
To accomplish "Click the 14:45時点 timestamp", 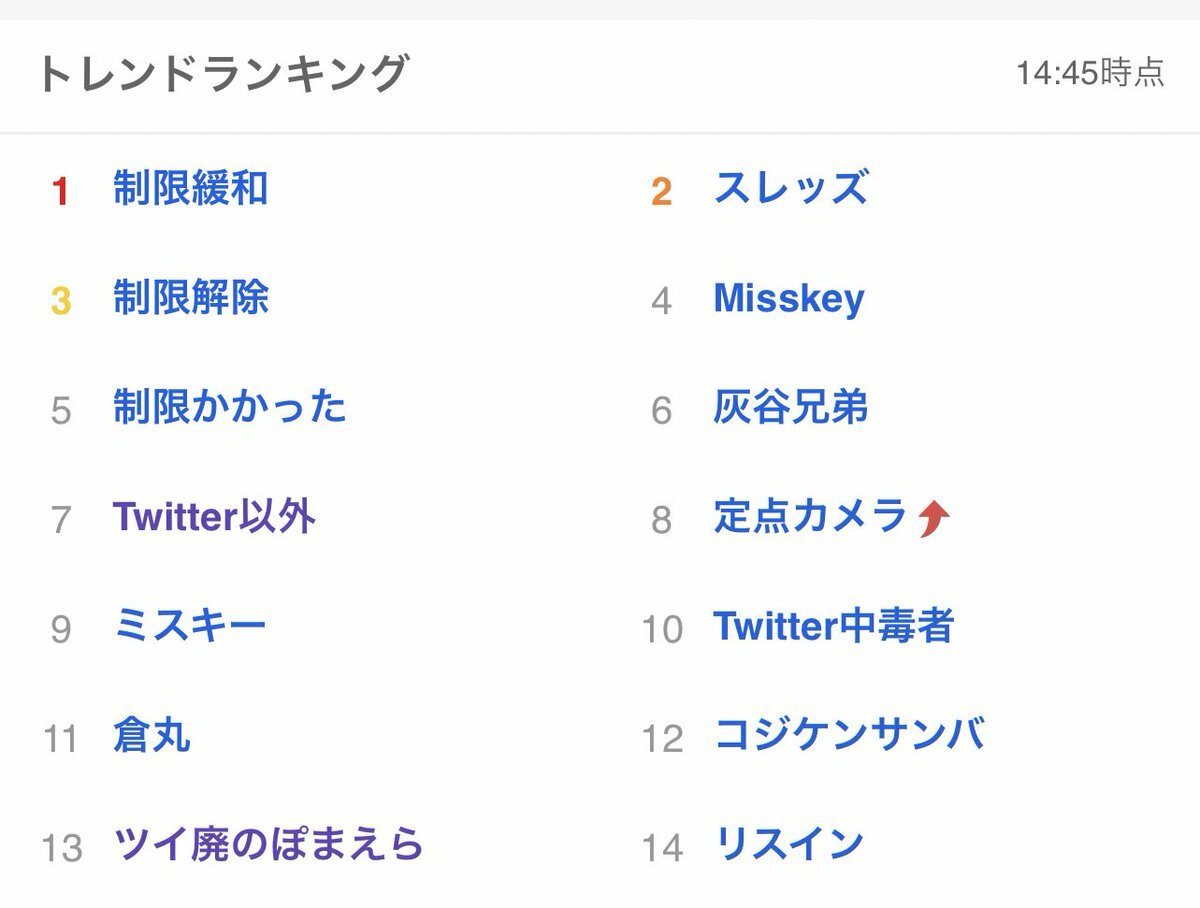I will pyautogui.click(x=1090, y=73).
